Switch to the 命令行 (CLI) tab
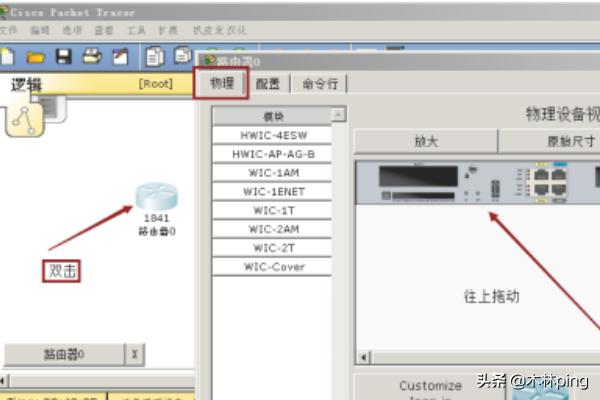This screenshot has height=400, width=600. (320, 84)
